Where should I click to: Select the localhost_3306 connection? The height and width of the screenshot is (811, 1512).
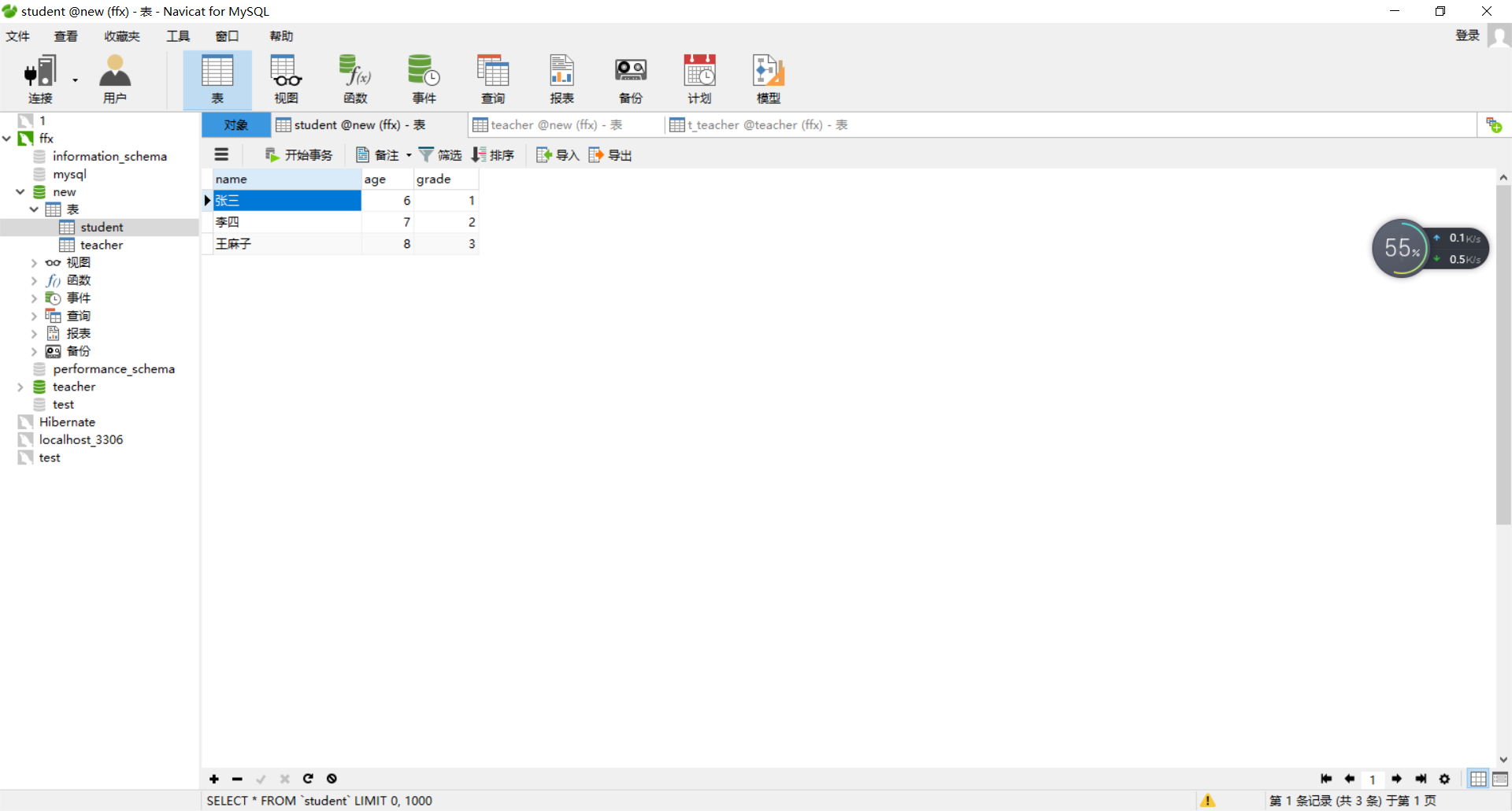80,439
